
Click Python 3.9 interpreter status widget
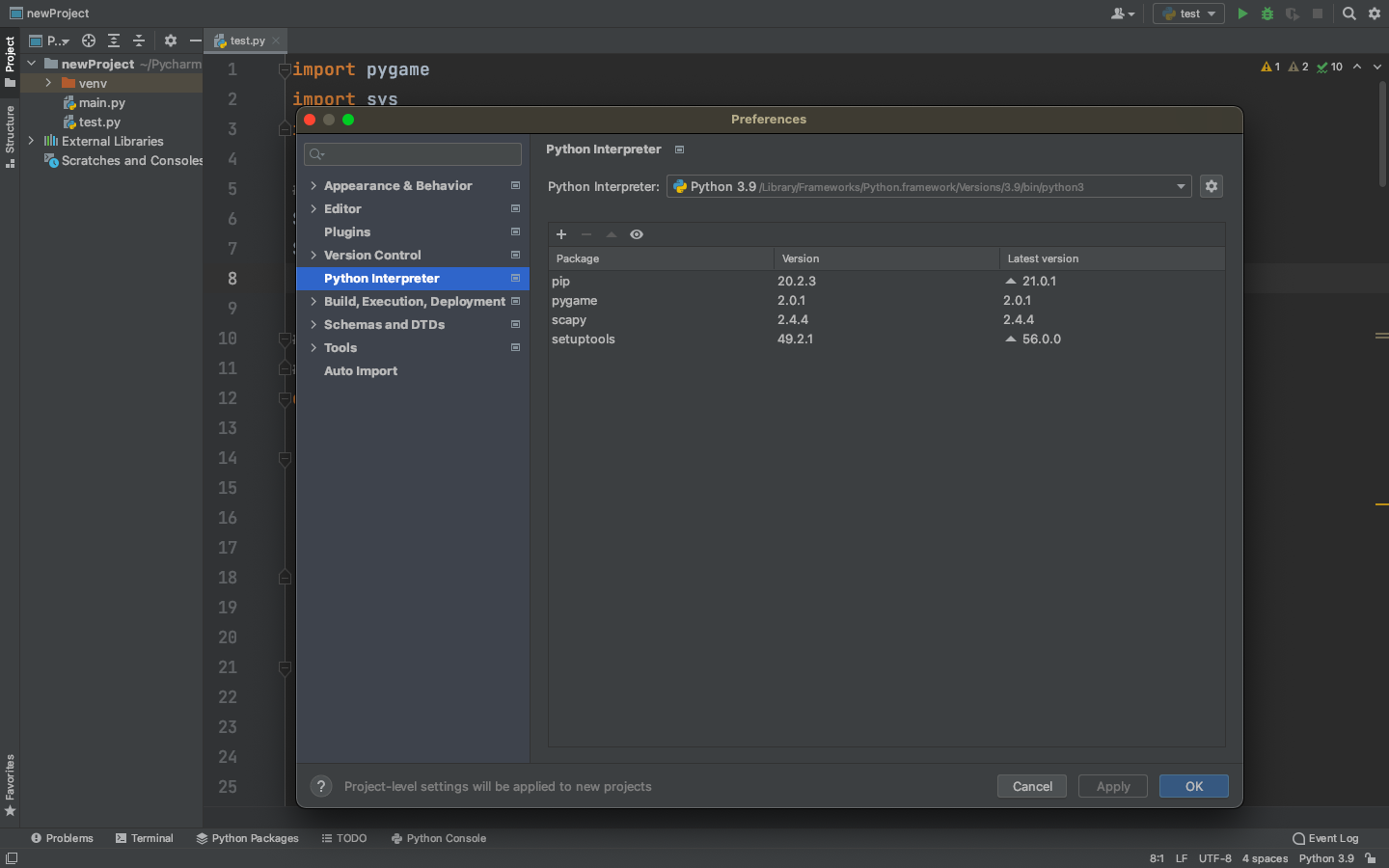pyautogui.click(x=1326, y=858)
